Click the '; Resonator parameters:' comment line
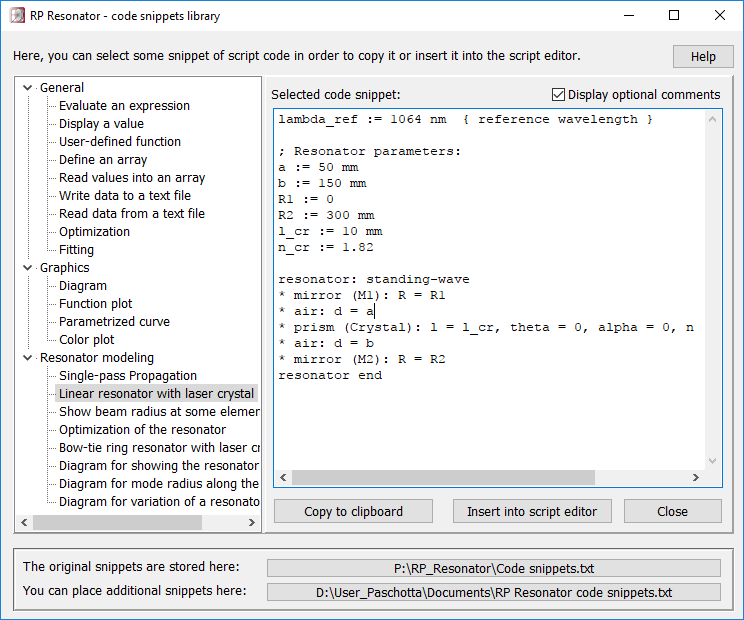Image resolution: width=744 pixels, height=620 pixels. [369, 151]
